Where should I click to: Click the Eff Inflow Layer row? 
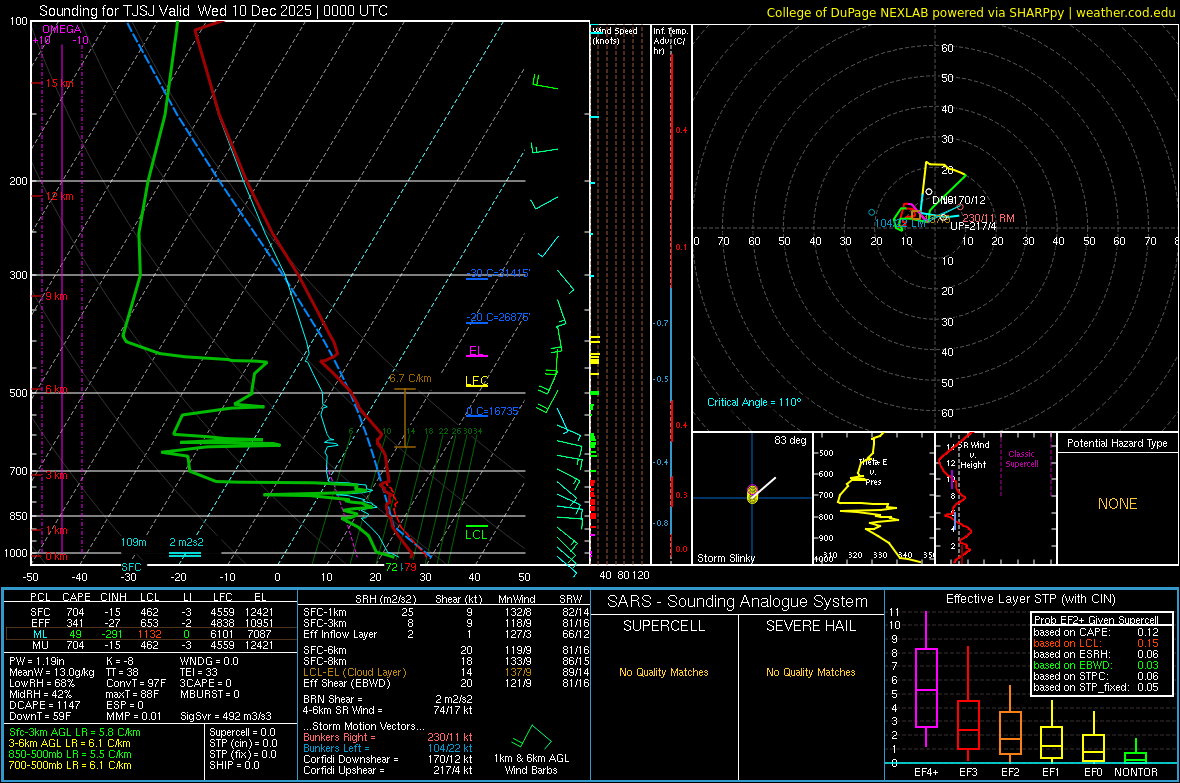446,634
